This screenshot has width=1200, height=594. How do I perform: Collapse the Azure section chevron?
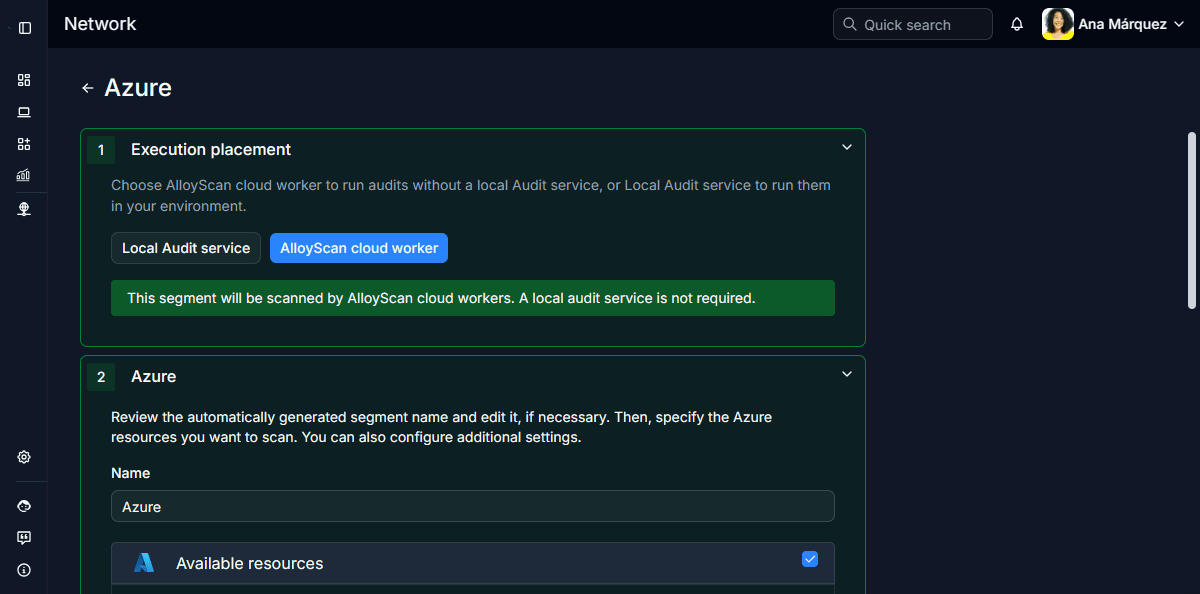pos(847,374)
